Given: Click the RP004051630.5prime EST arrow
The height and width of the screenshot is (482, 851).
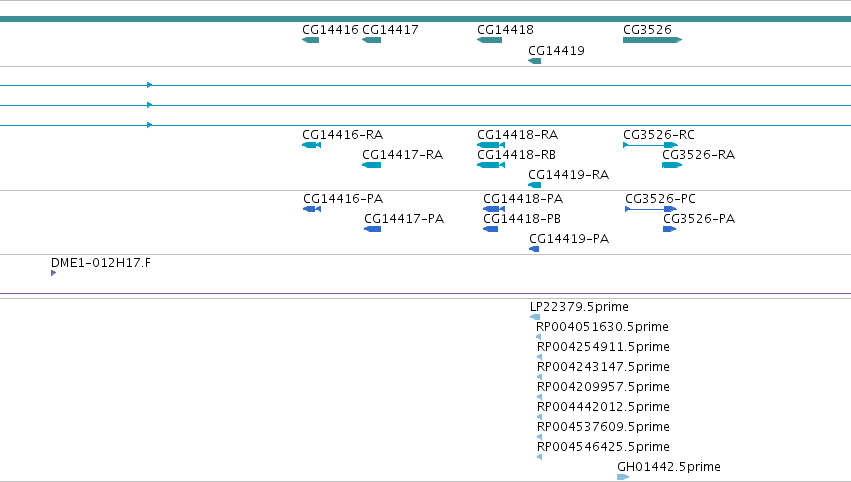Looking at the screenshot, I should tap(538, 337).
